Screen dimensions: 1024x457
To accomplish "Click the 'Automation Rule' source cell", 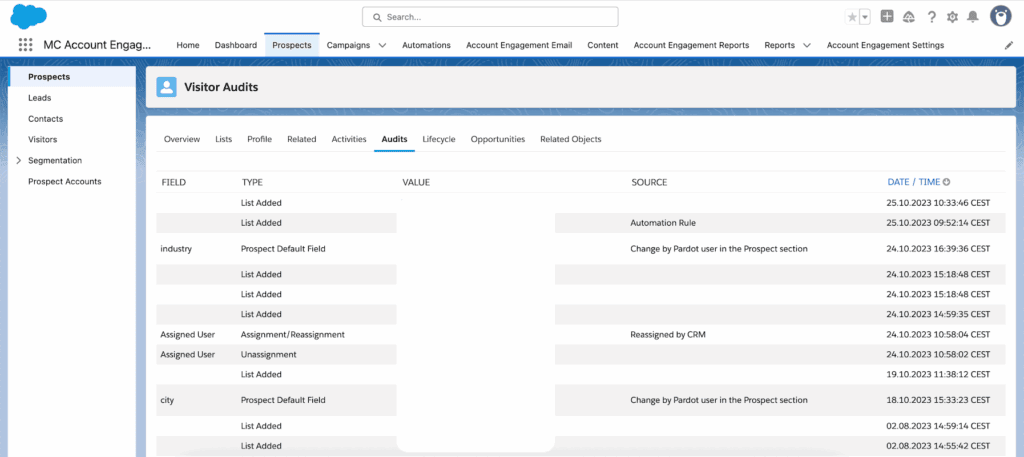I will point(663,223).
